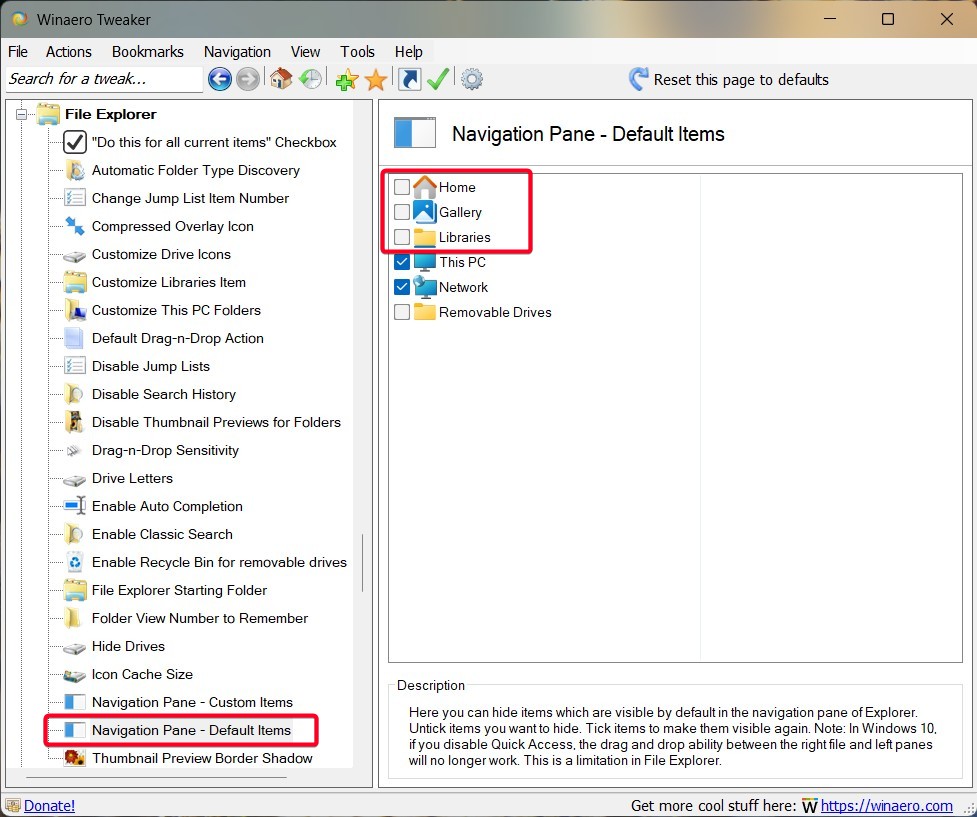The width and height of the screenshot is (977, 817).
Task: Select Icon Cache Size
Action: (142, 674)
